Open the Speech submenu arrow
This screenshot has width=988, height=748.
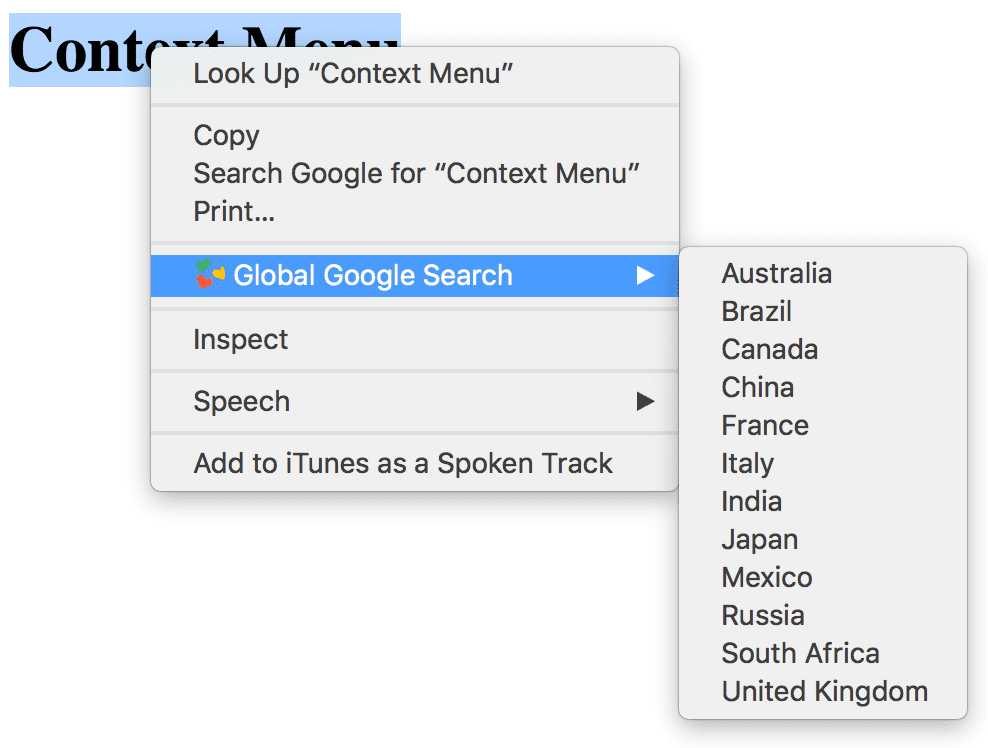[645, 401]
